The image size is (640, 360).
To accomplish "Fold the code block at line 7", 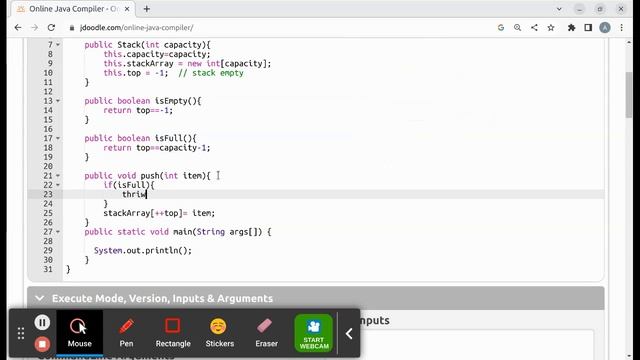I will point(58,44).
